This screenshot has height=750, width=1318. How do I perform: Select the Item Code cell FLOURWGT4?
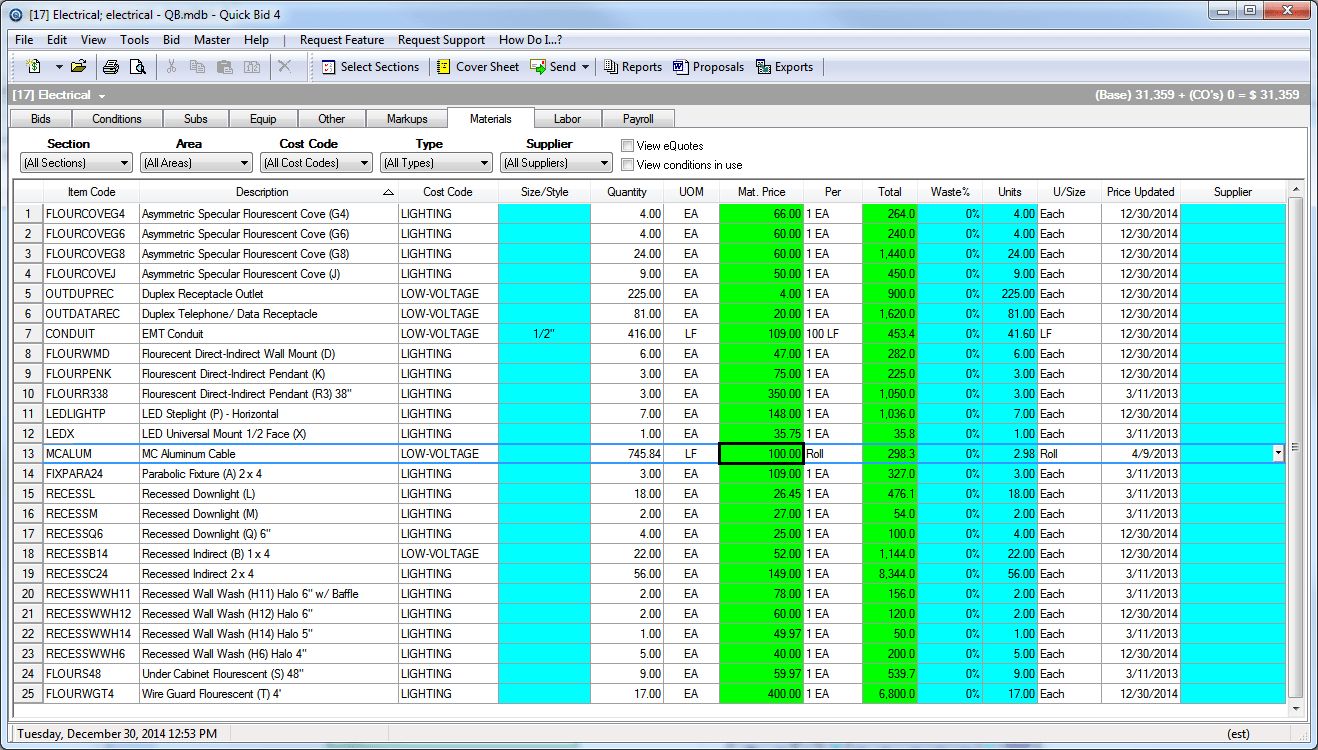91,694
